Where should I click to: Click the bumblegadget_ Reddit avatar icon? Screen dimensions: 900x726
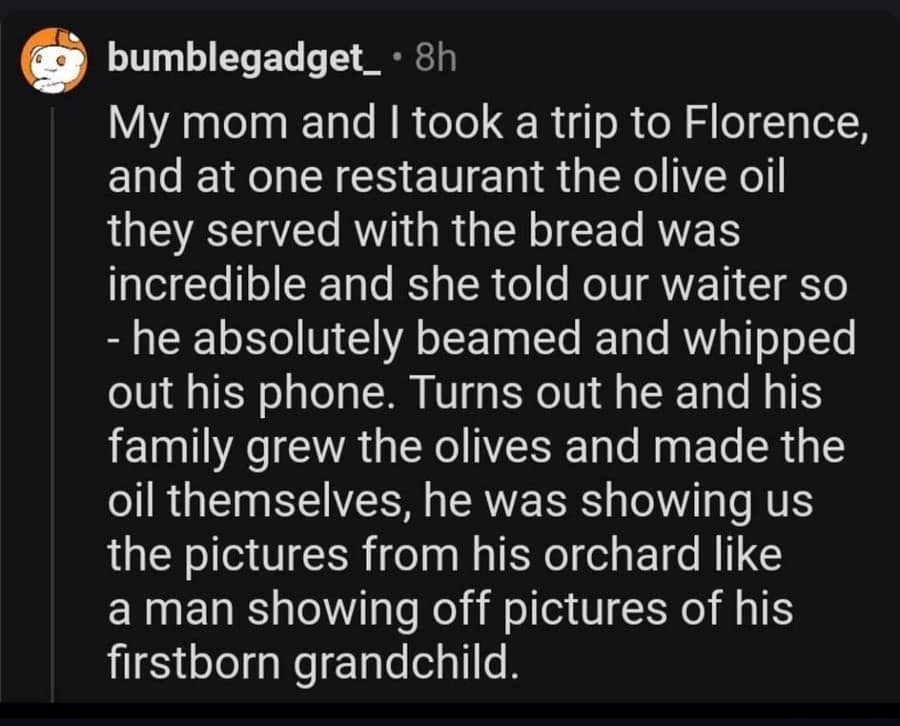53,62
